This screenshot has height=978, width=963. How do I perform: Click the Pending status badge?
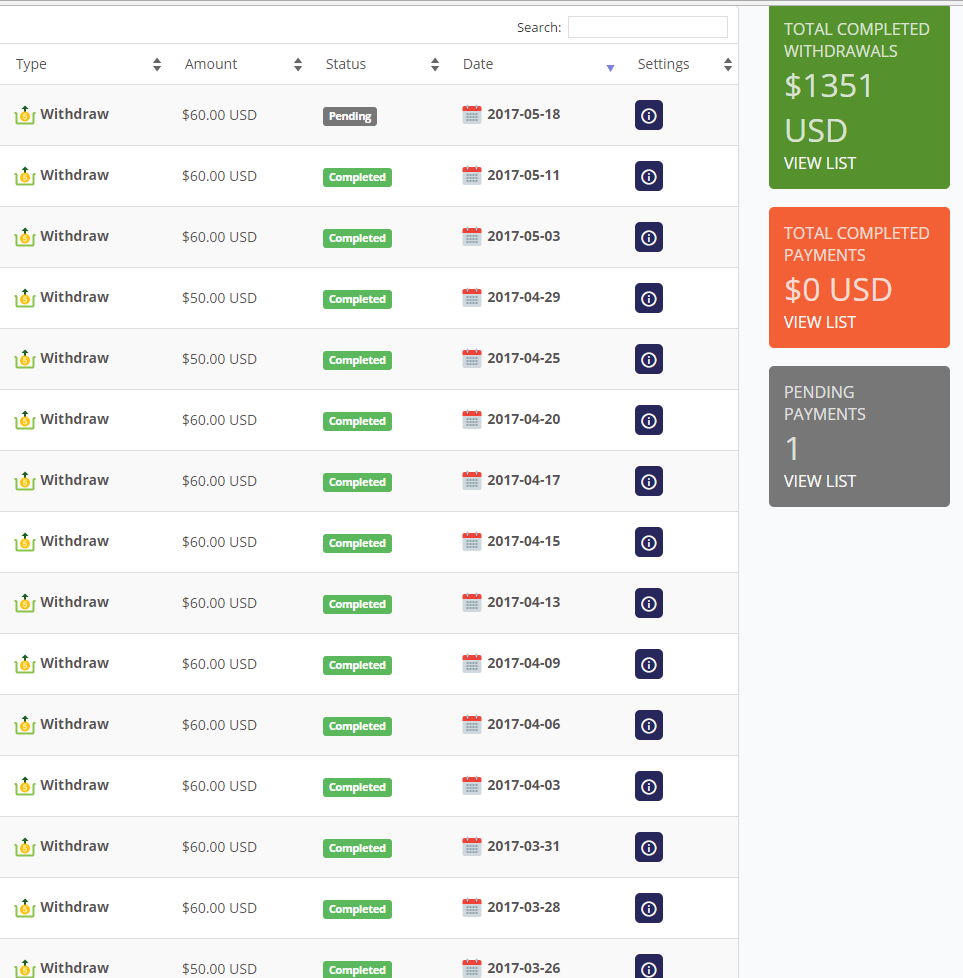[x=350, y=116]
